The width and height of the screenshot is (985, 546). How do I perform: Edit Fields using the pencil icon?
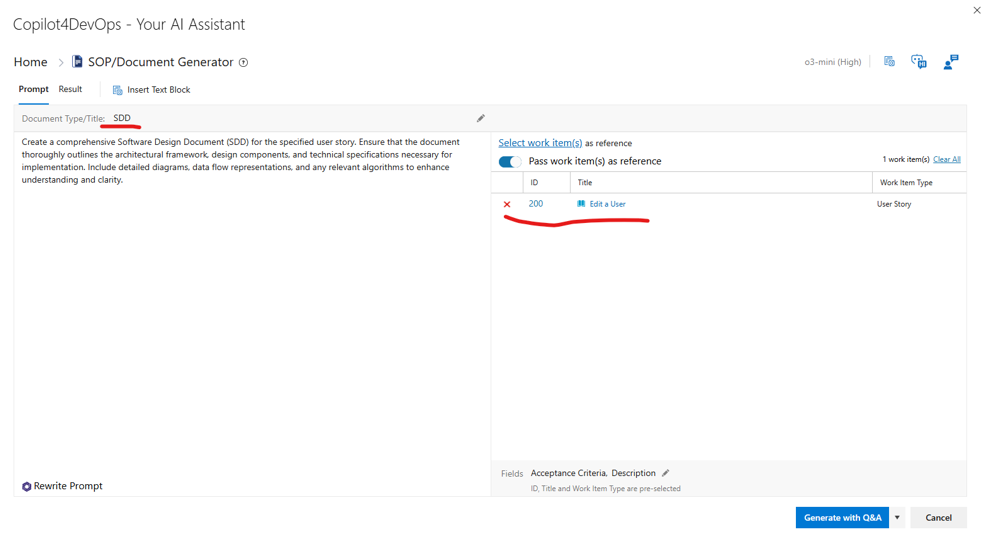(x=666, y=473)
